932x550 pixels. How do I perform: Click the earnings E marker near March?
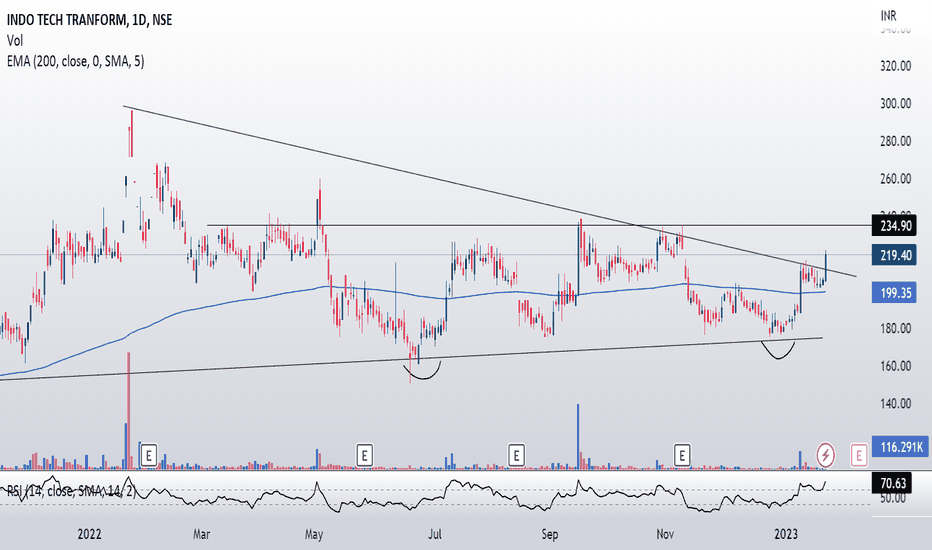(149, 456)
